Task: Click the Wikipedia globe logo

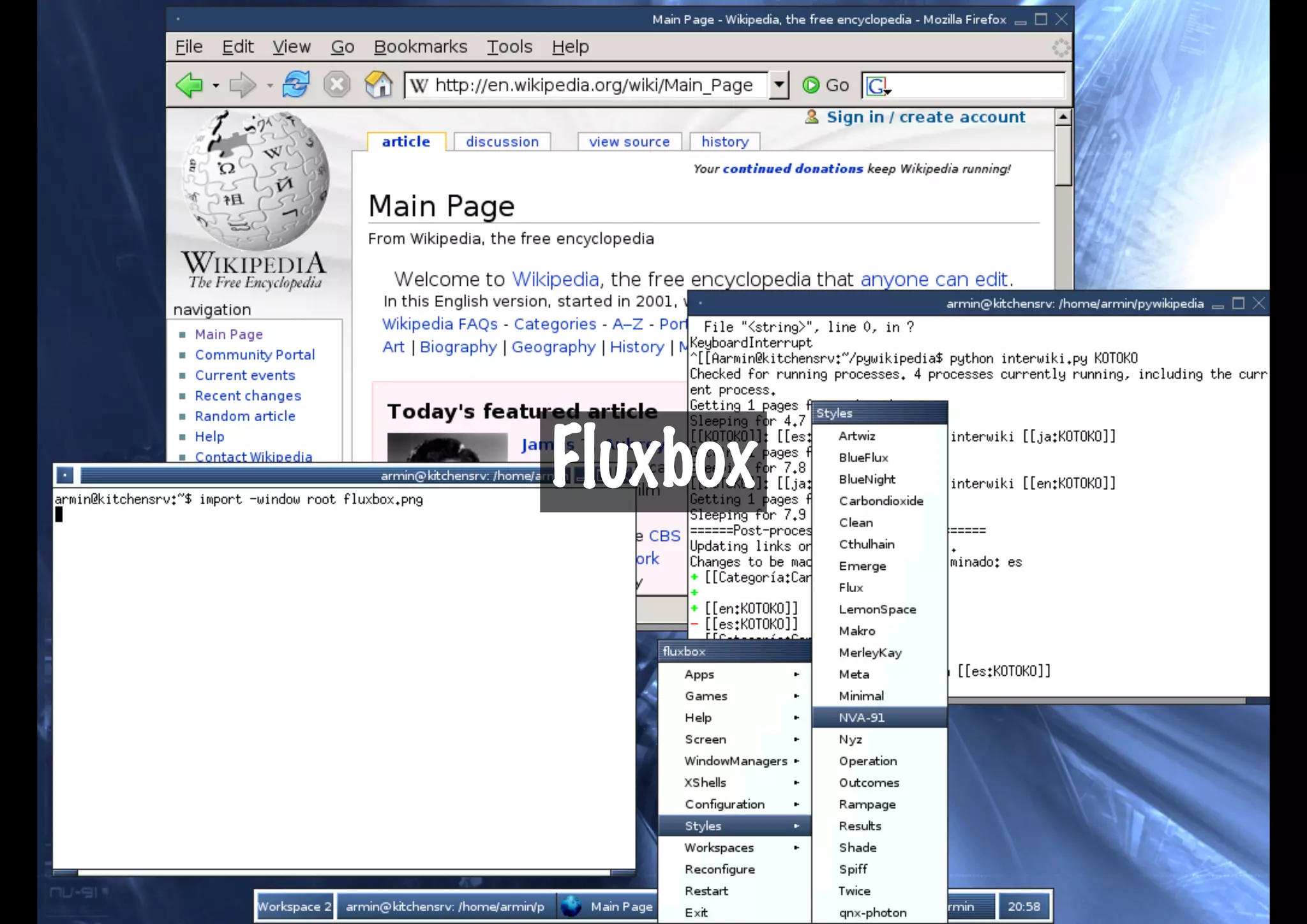Action: click(256, 182)
